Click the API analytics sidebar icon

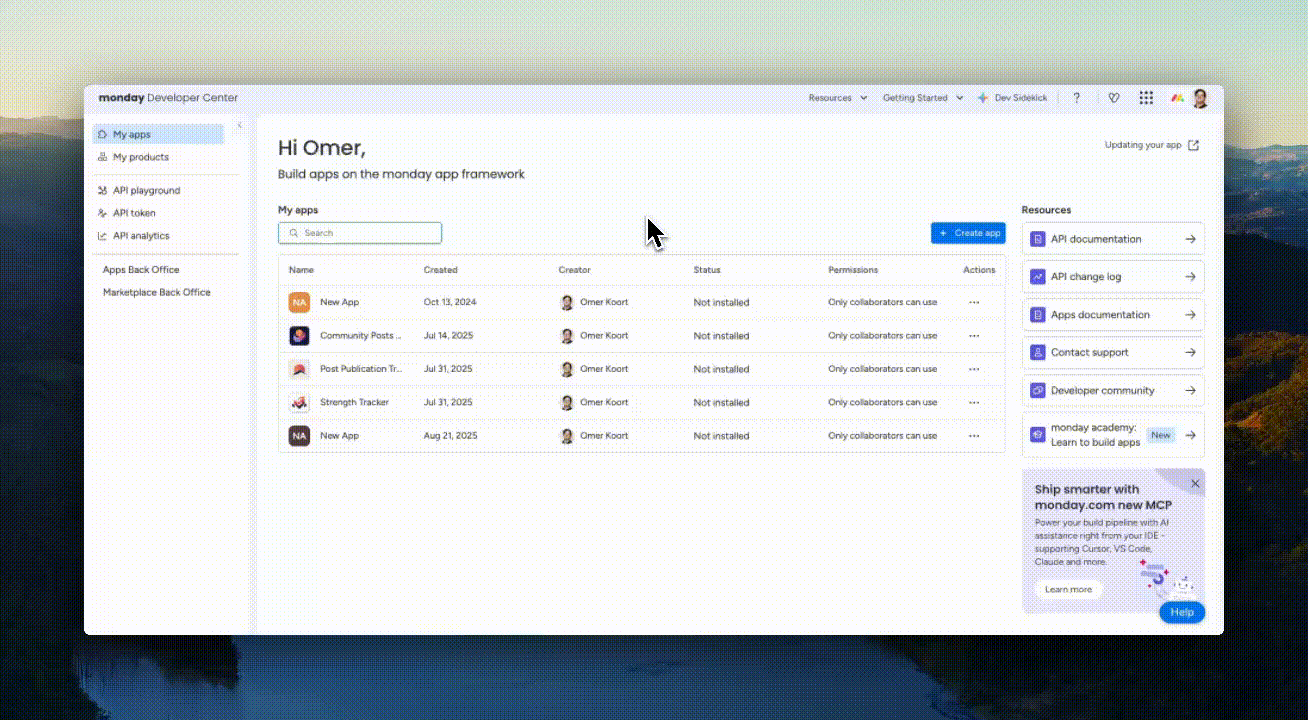pyautogui.click(x=103, y=236)
